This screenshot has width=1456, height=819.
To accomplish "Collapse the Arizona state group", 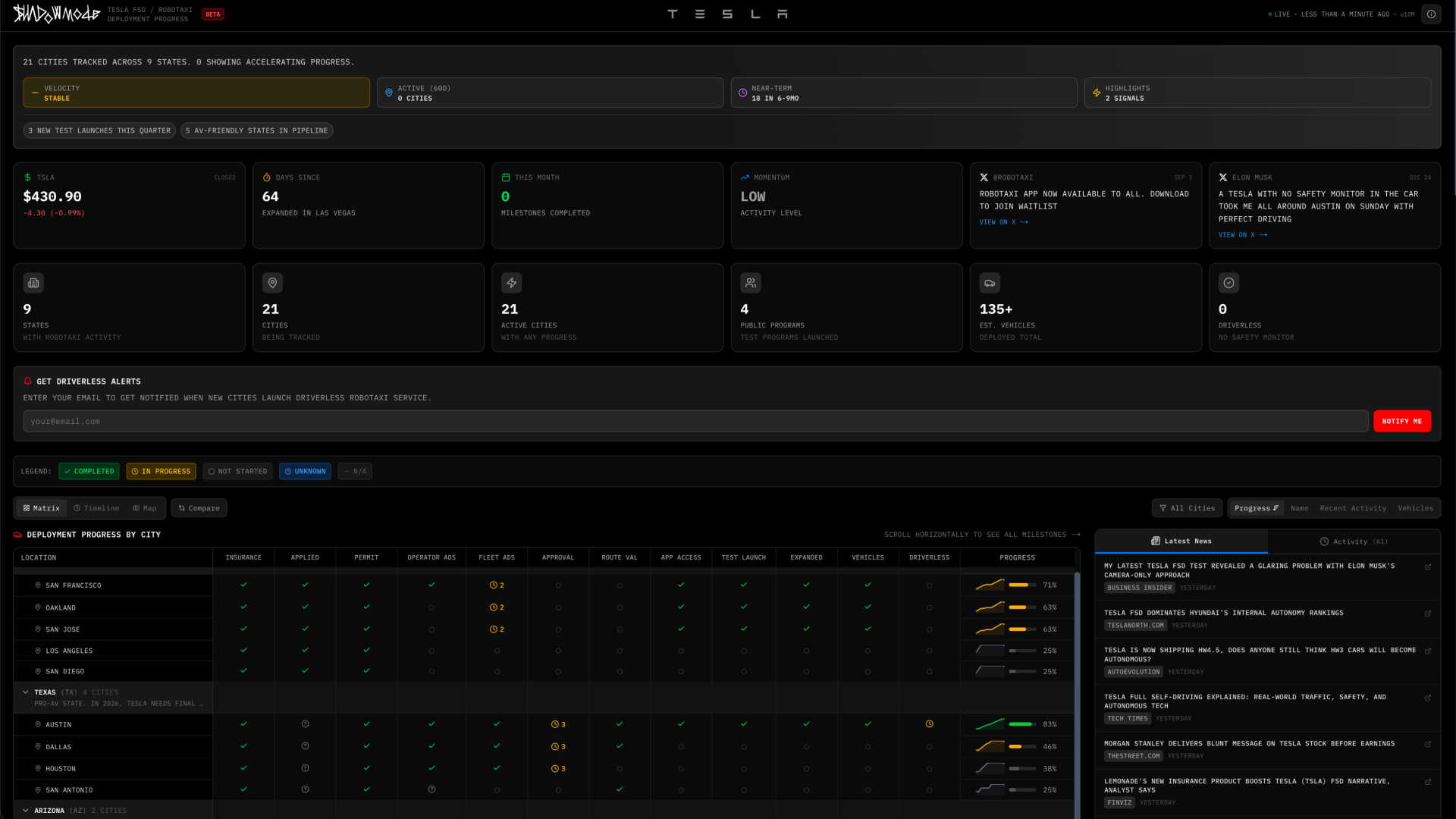I will point(26,811).
